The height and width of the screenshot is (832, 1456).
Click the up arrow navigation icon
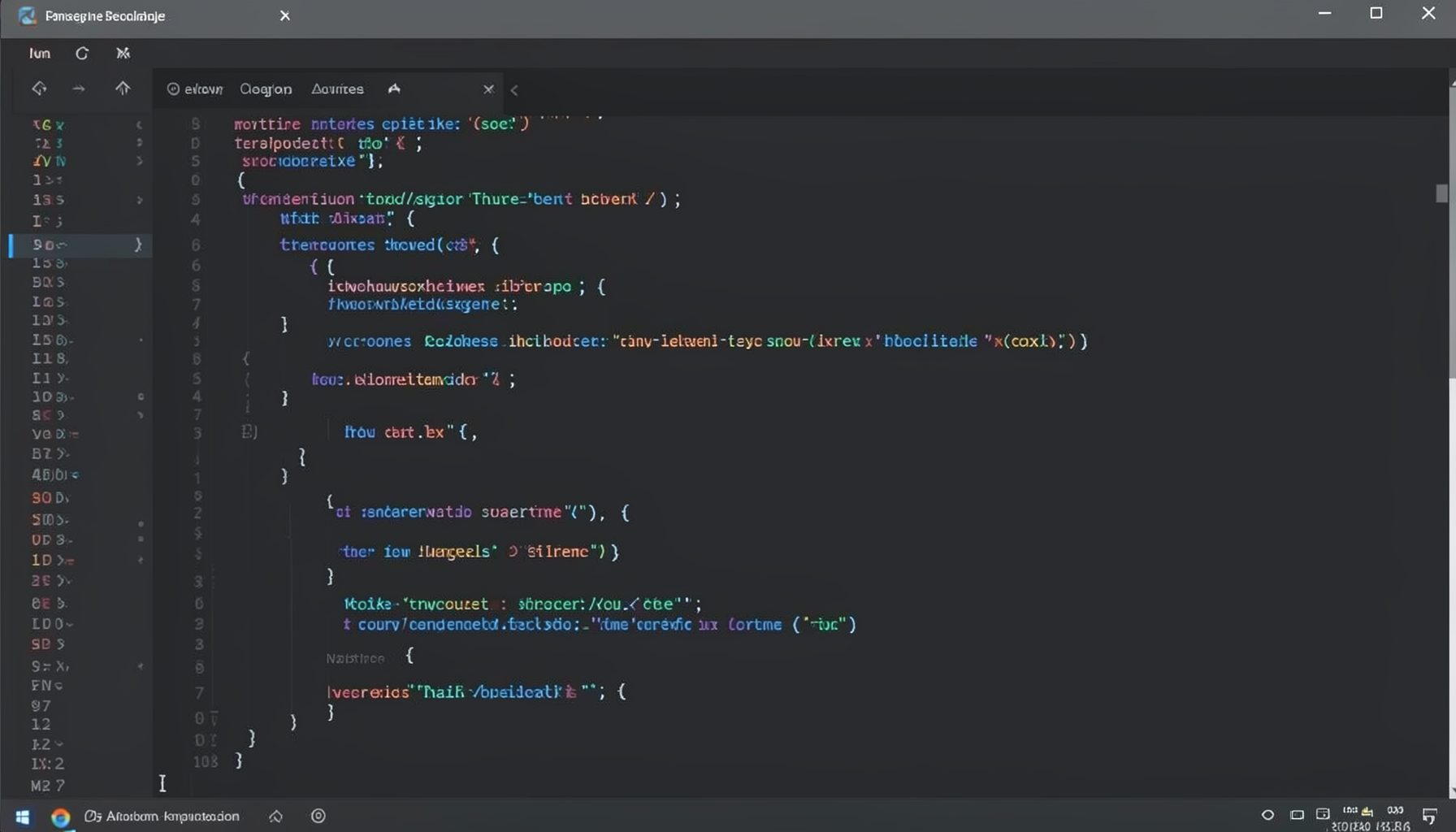123,88
